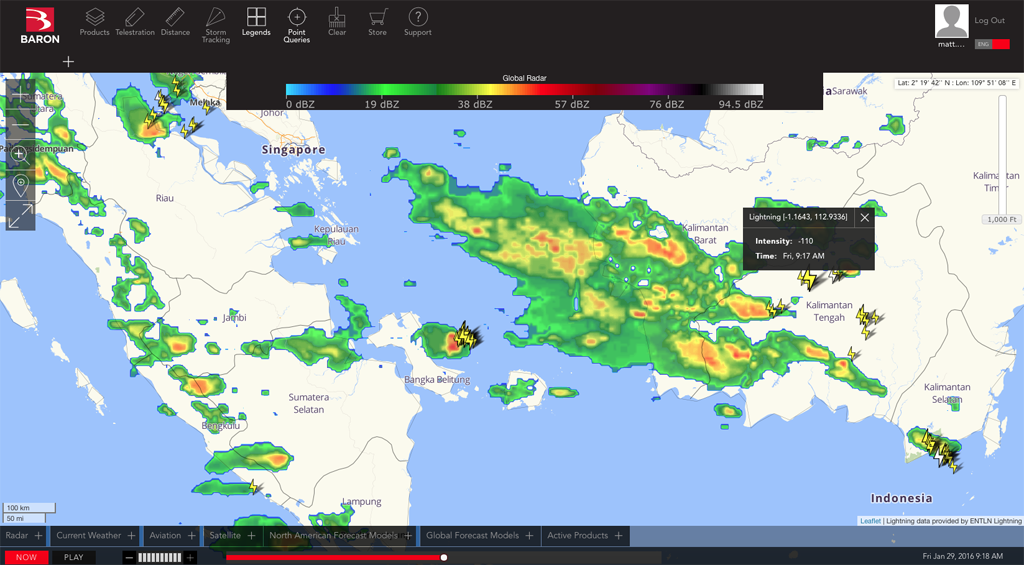
Task: Click the Baron logo
Action: coord(40,25)
